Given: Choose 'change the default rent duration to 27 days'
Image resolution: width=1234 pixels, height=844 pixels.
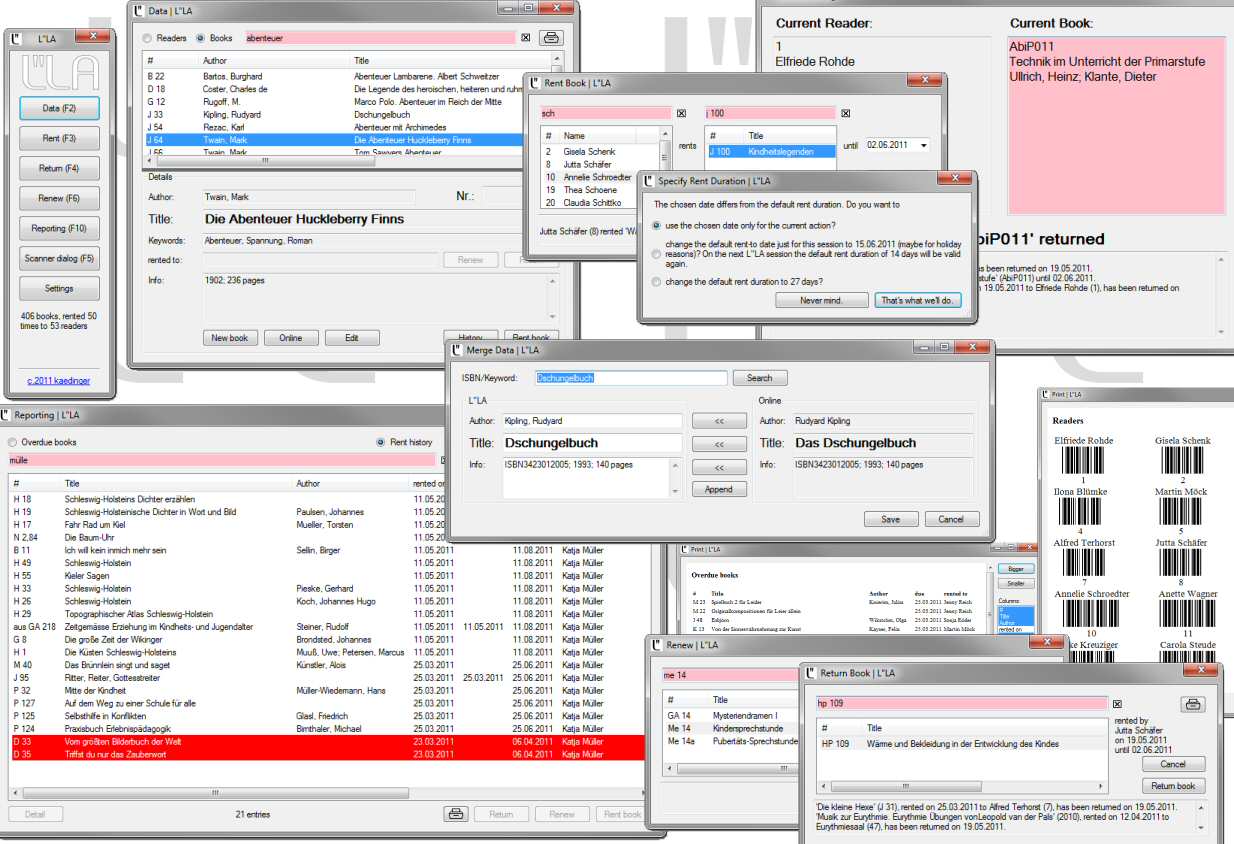Looking at the screenshot, I should click(656, 282).
